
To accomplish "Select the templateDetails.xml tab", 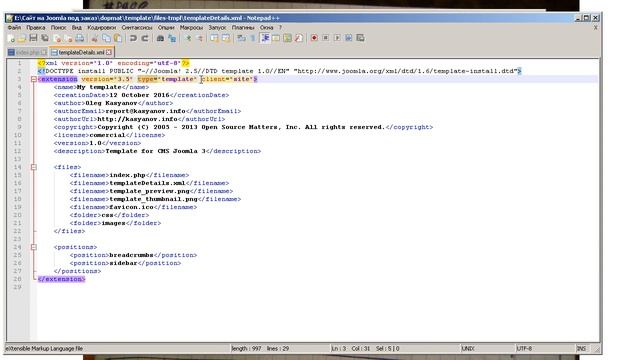I will (x=81, y=53).
